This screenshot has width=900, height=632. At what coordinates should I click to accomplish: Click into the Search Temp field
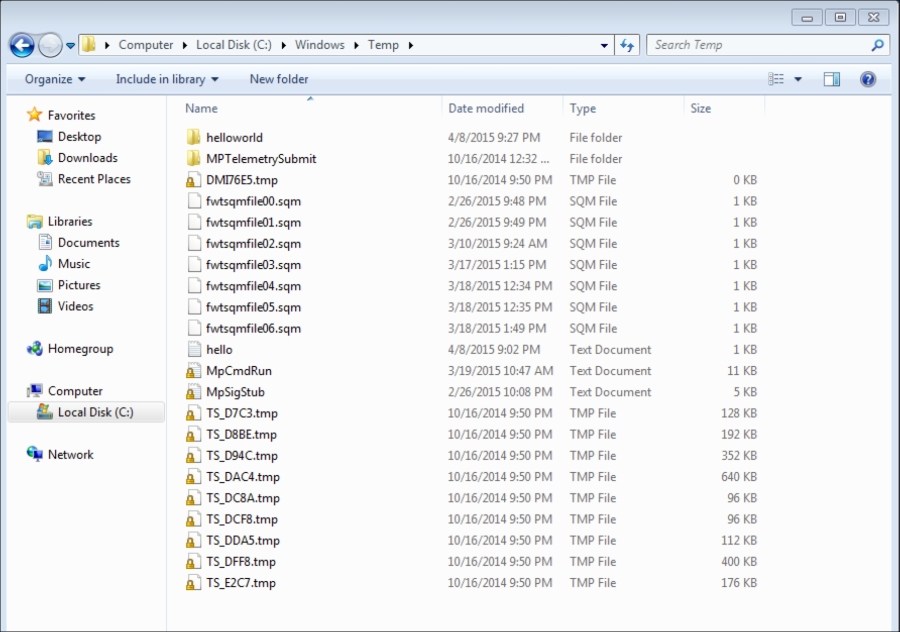[757, 45]
